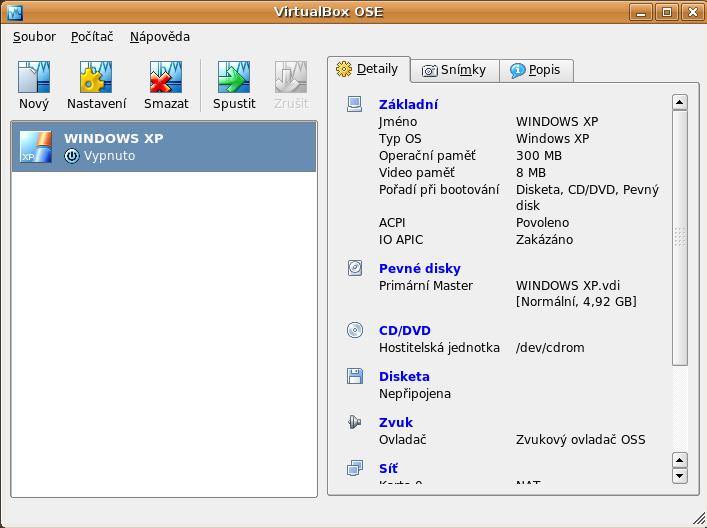This screenshot has width=707, height=528.
Task: Open the Síť settings link
Action: 388,468
